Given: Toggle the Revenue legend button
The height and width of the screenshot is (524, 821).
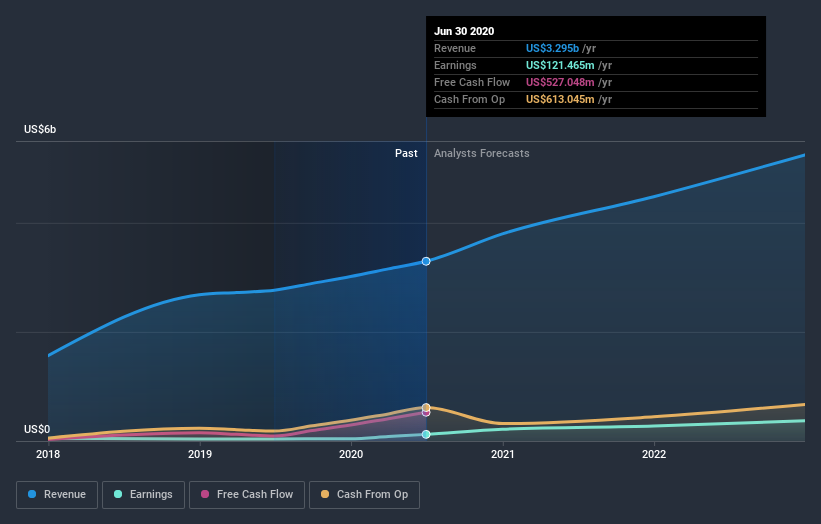Looking at the screenshot, I should (x=57, y=495).
